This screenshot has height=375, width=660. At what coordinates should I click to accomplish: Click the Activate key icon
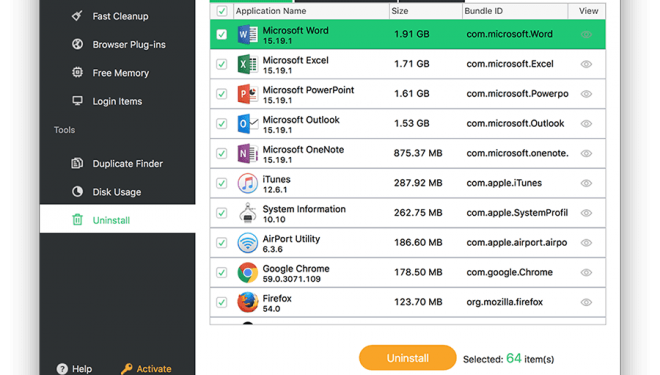click(127, 369)
